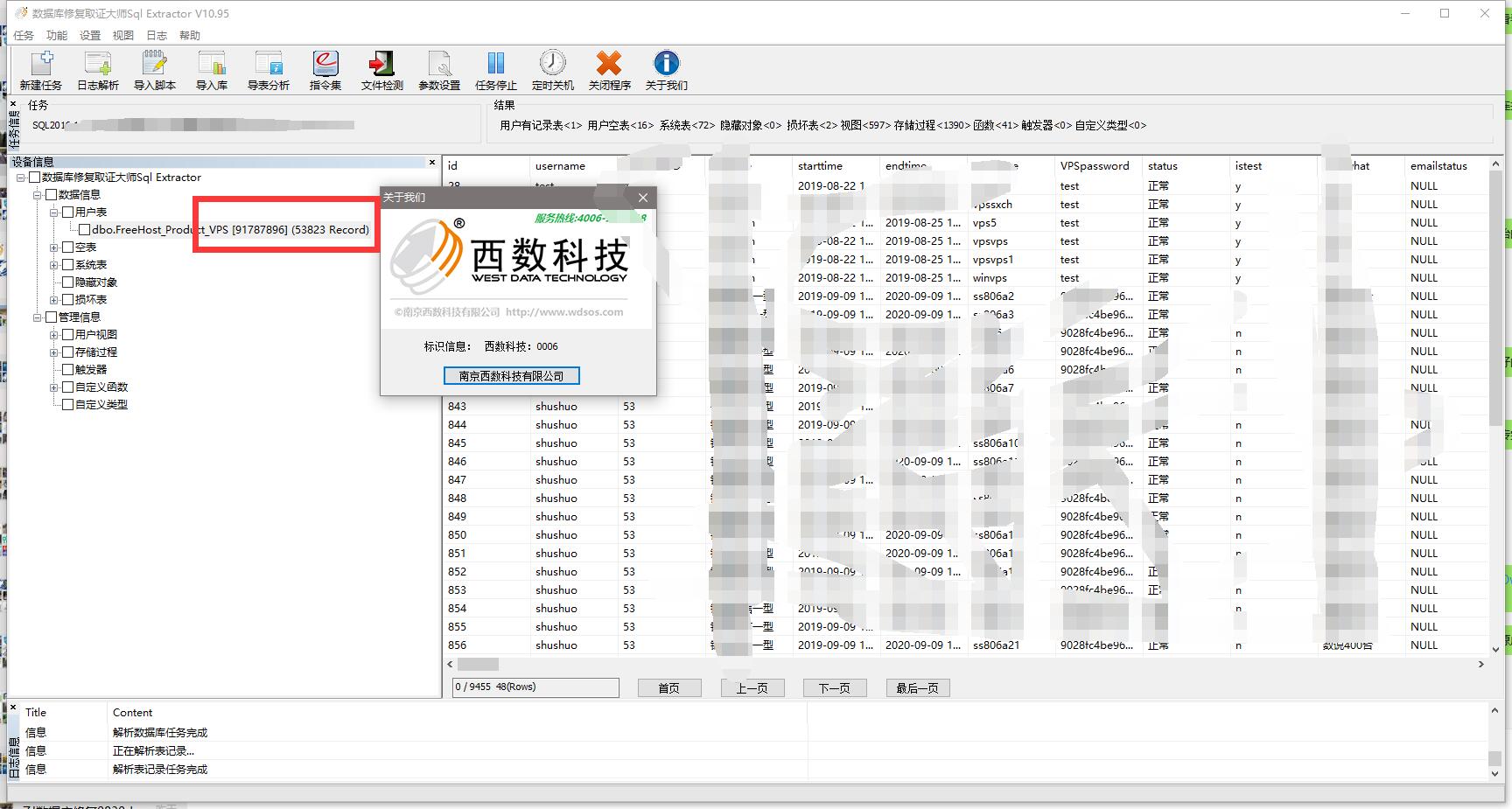Click the data grid vertical scrollbar thumb
The image size is (1512, 809).
coord(1495,297)
